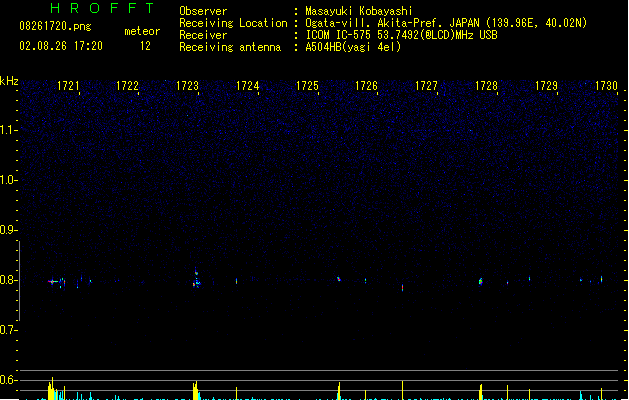Click the 1.0 kHz frequency label

coord(8,180)
